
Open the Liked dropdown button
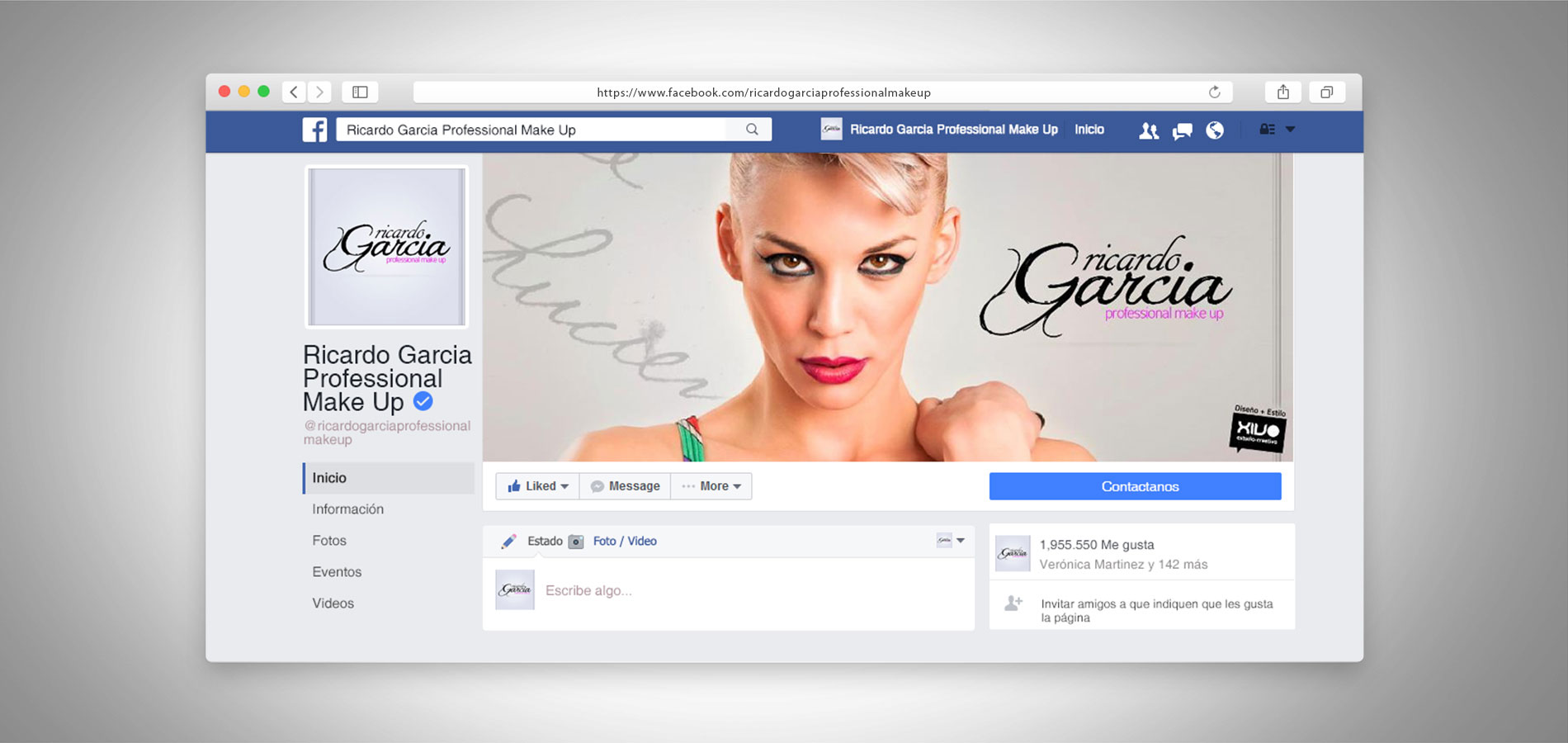[537, 486]
